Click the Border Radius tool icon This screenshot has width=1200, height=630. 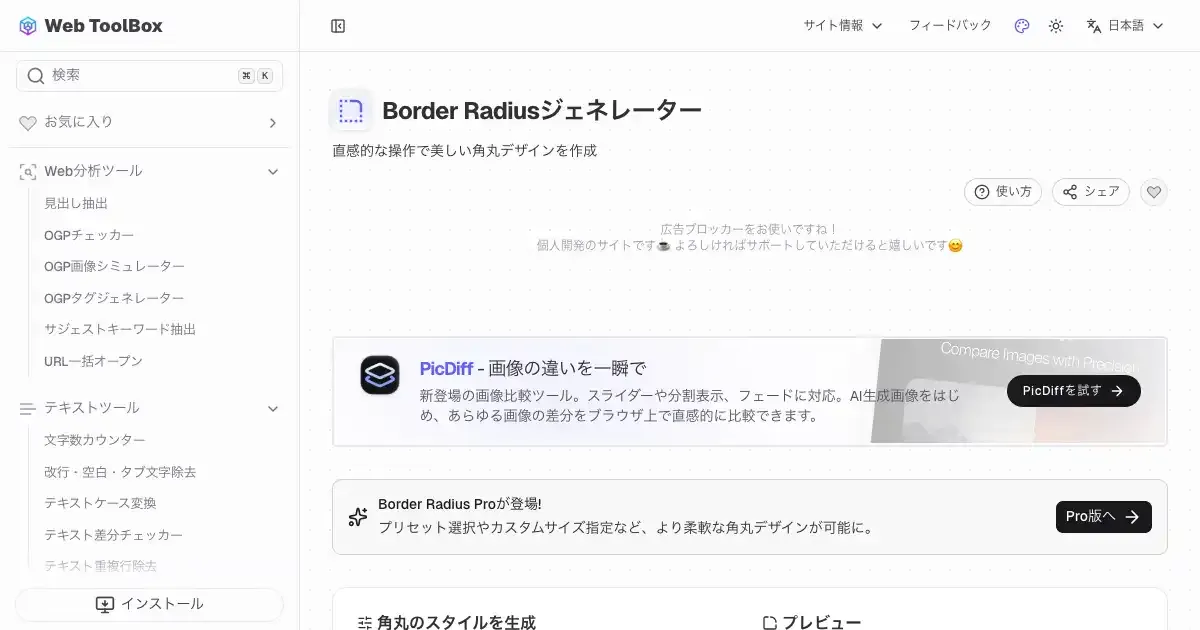click(x=350, y=110)
